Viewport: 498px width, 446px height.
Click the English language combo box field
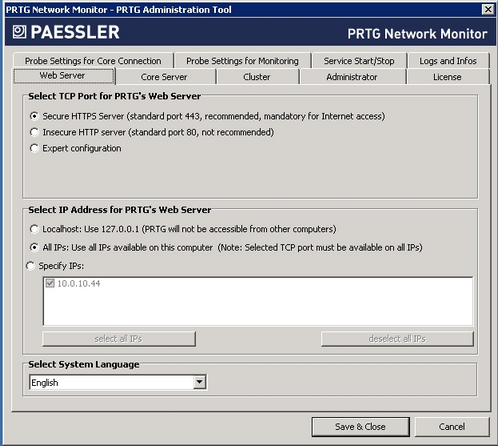pos(118,382)
